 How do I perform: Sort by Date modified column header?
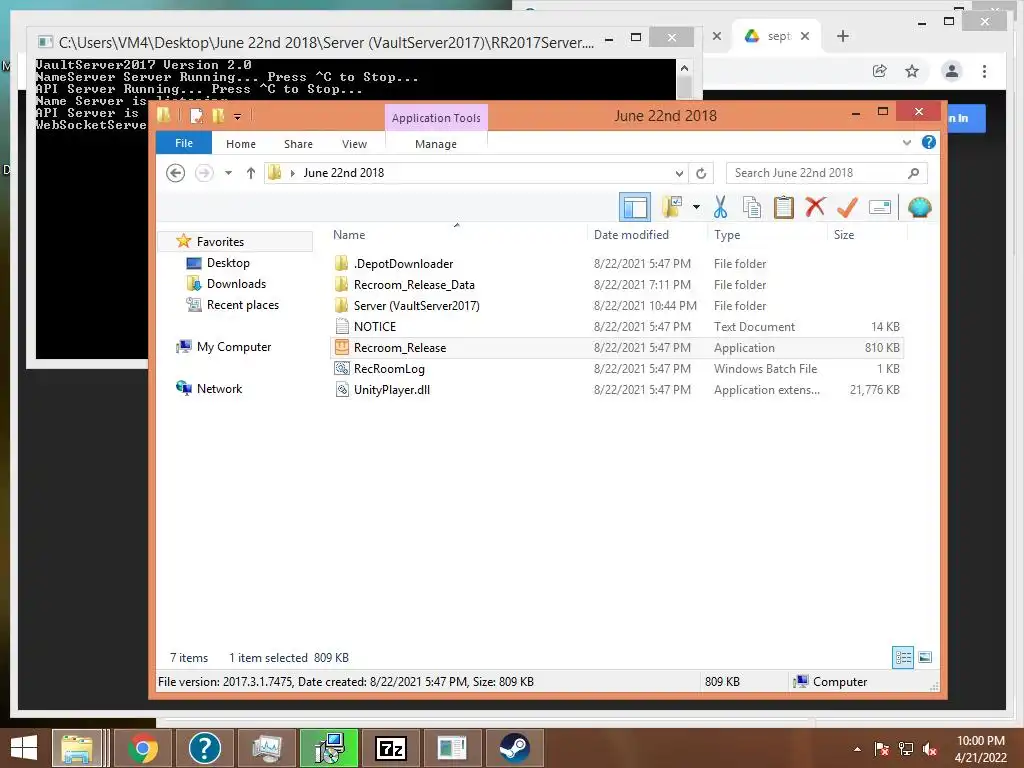(x=631, y=234)
